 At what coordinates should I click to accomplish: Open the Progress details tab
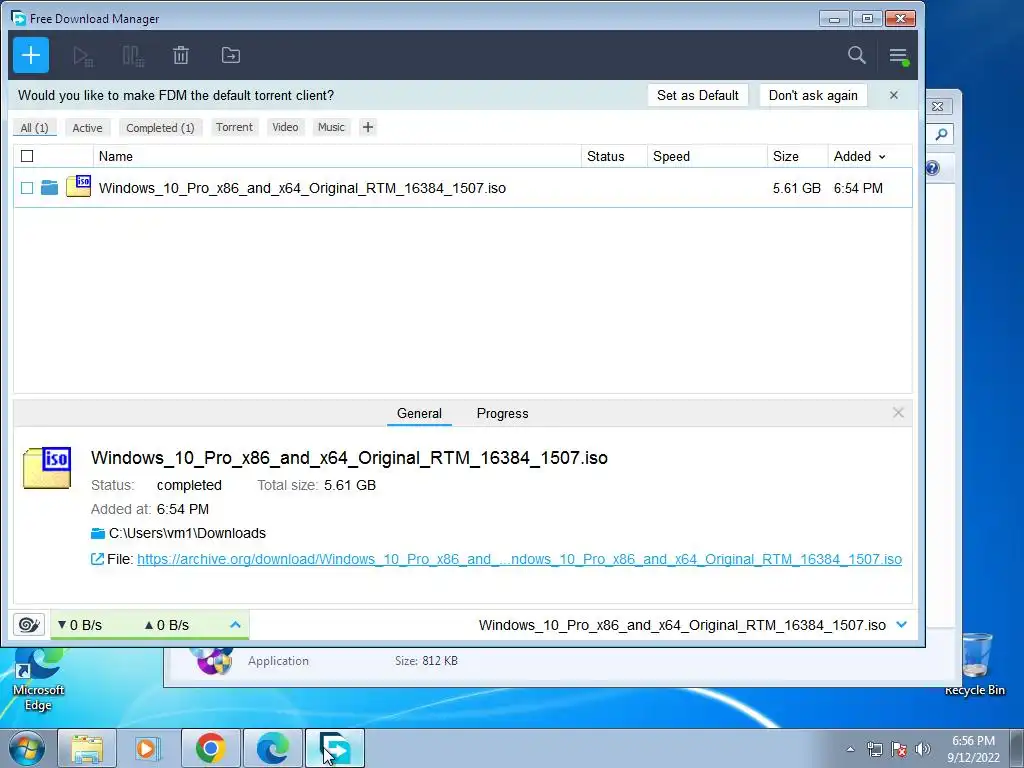(502, 413)
